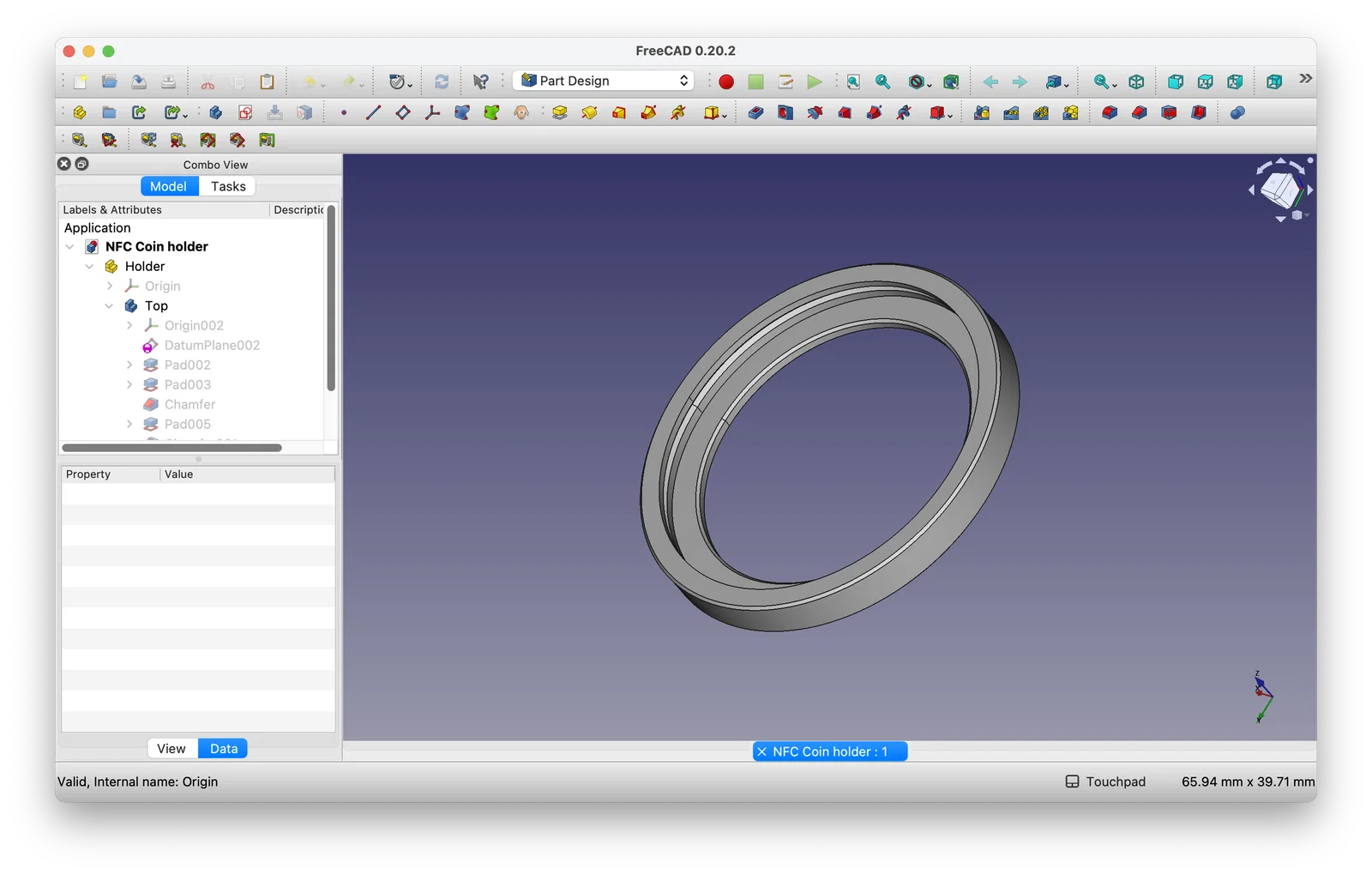The image size is (1372, 875).
Task: Click the Mirrored feature icon
Action: coord(982,112)
